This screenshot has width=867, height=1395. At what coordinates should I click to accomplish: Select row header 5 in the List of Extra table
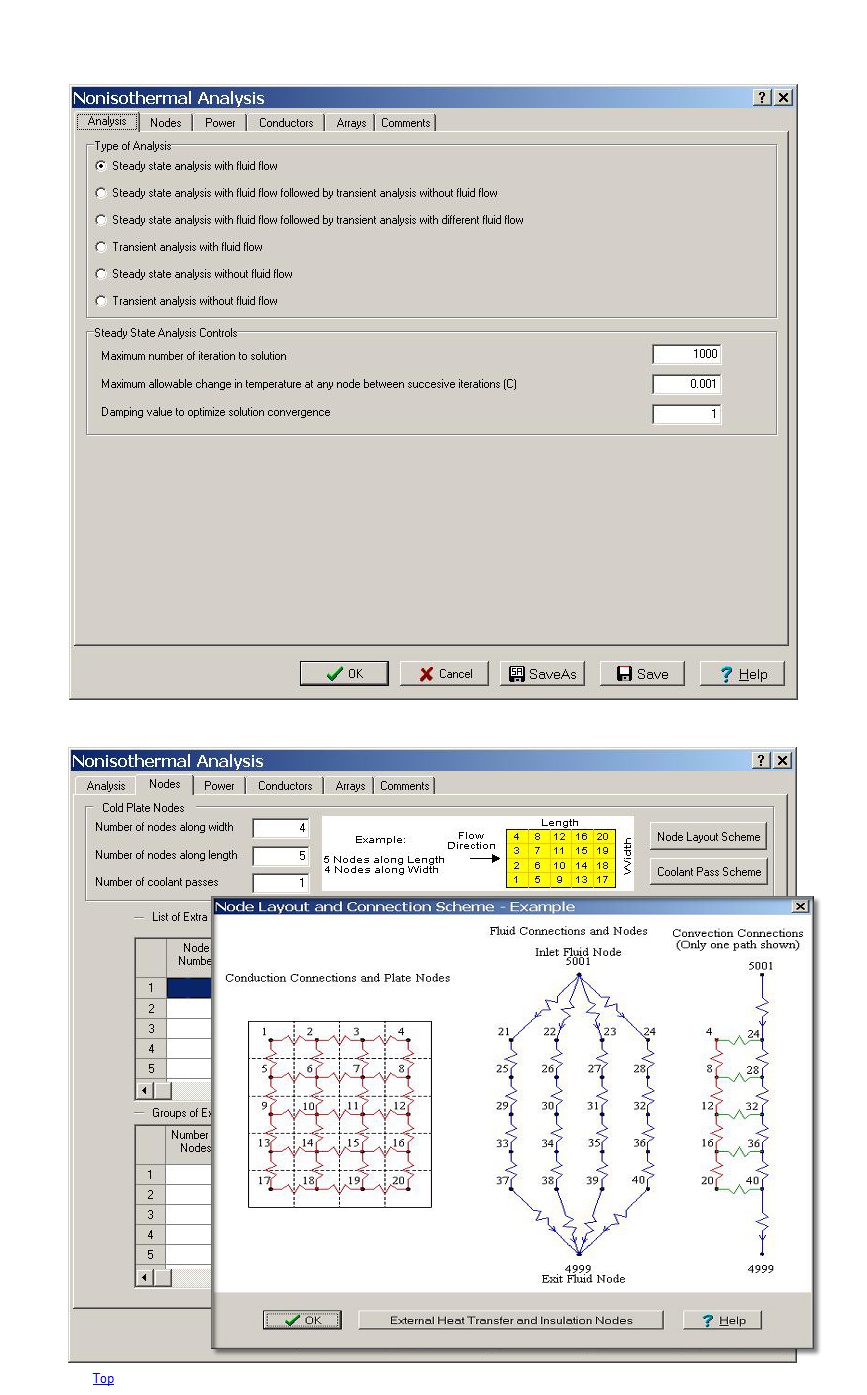(x=151, y=1068)
